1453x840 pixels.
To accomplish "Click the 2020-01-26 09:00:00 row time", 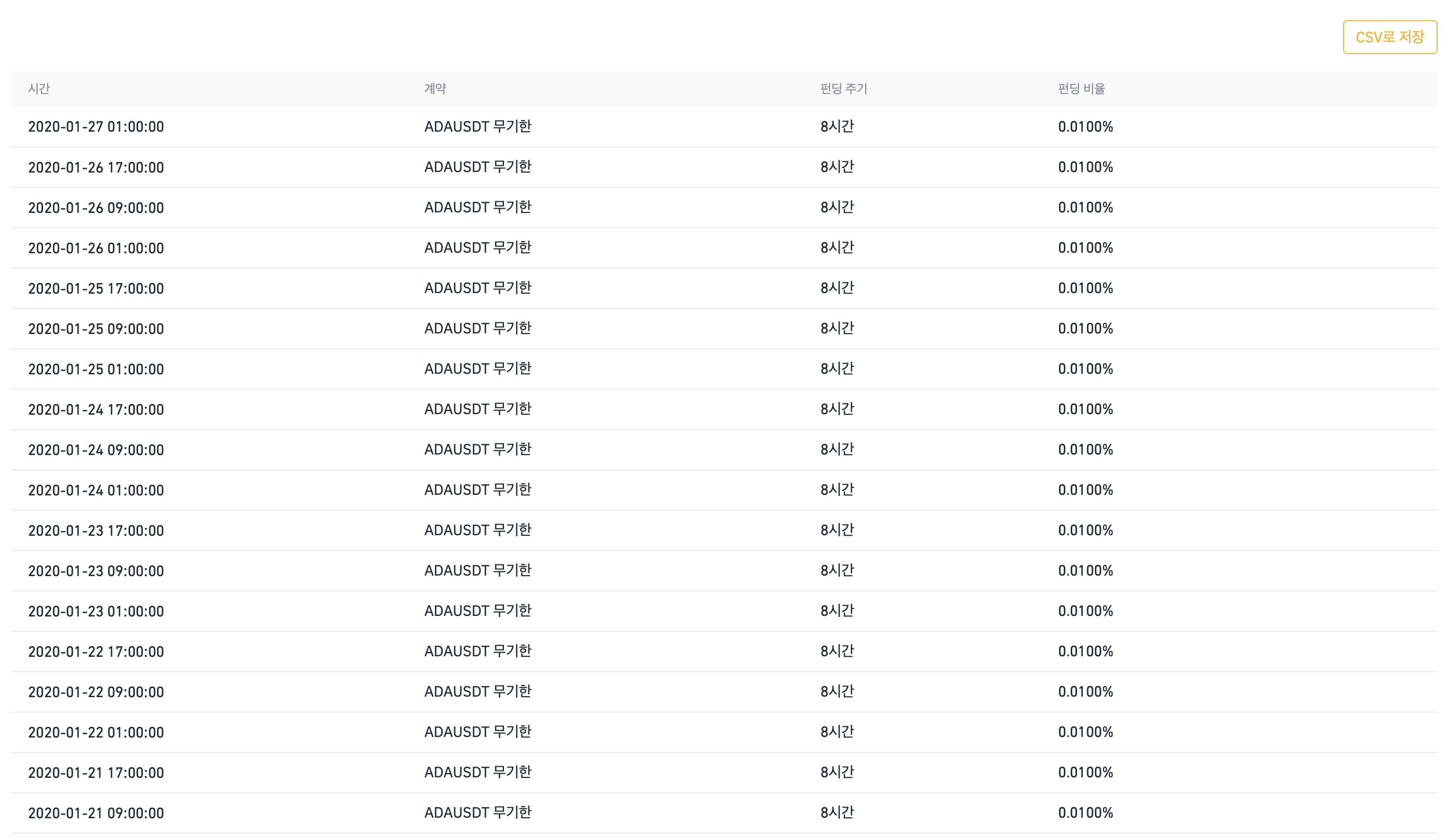I will pyautogui.click(x=96, y=208).
